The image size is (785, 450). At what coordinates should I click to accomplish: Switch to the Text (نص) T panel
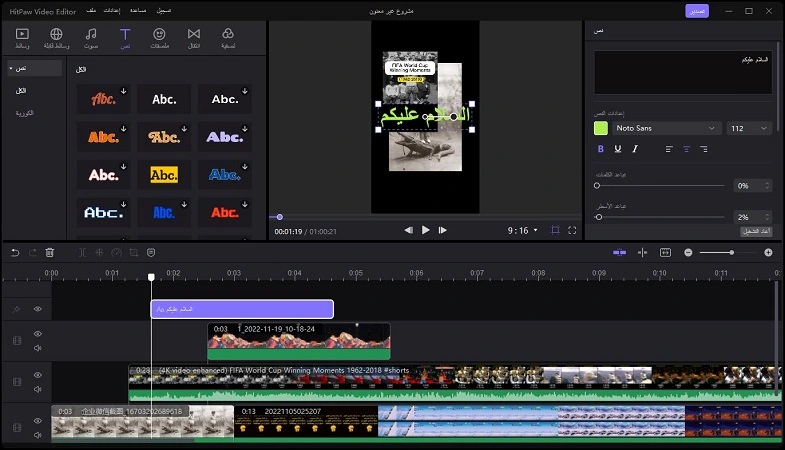point(125,38)
